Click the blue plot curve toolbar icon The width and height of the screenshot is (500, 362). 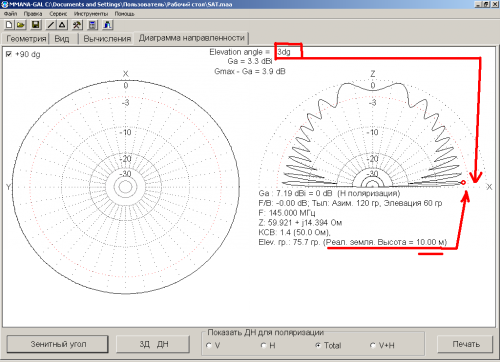[108, 25]
